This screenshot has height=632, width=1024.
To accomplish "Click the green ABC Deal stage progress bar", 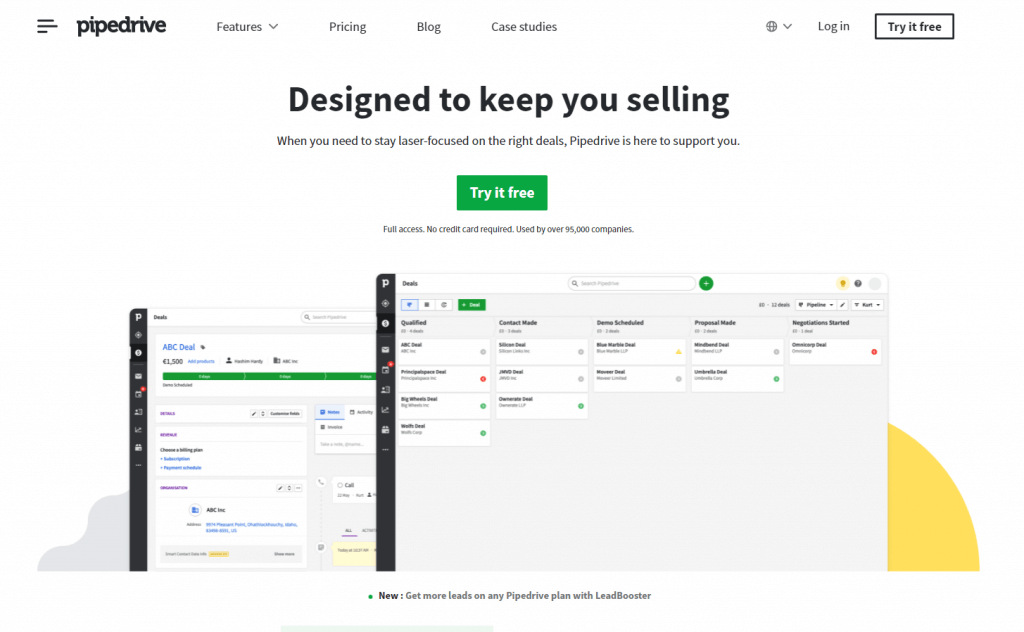I will pos(232,376).
